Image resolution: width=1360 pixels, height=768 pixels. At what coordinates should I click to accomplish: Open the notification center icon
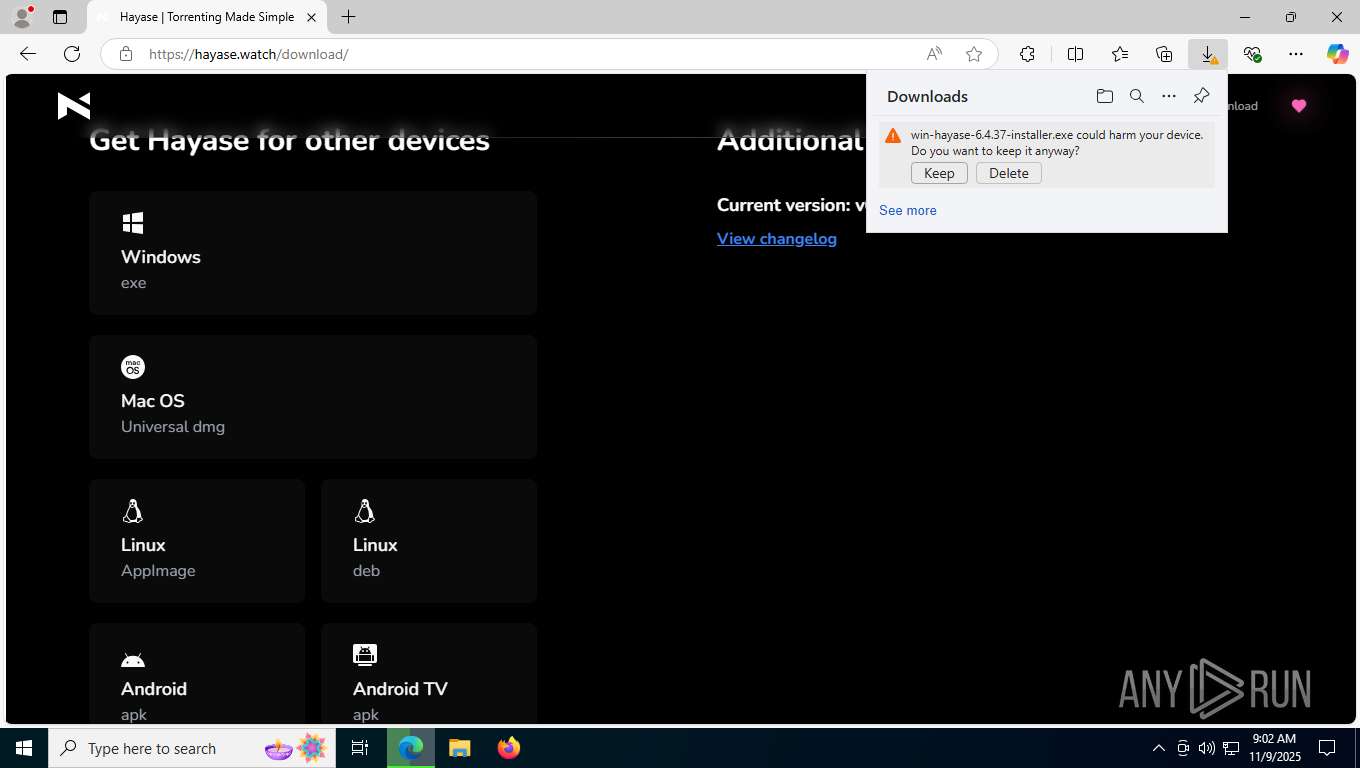click(x=1327, y=748)
